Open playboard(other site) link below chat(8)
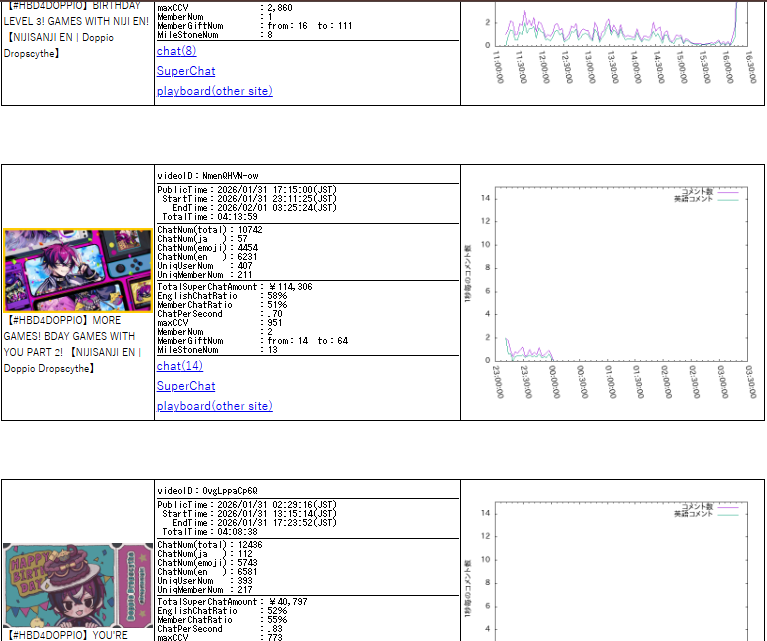The image size is (767, 641). click(x=214, y=91)
